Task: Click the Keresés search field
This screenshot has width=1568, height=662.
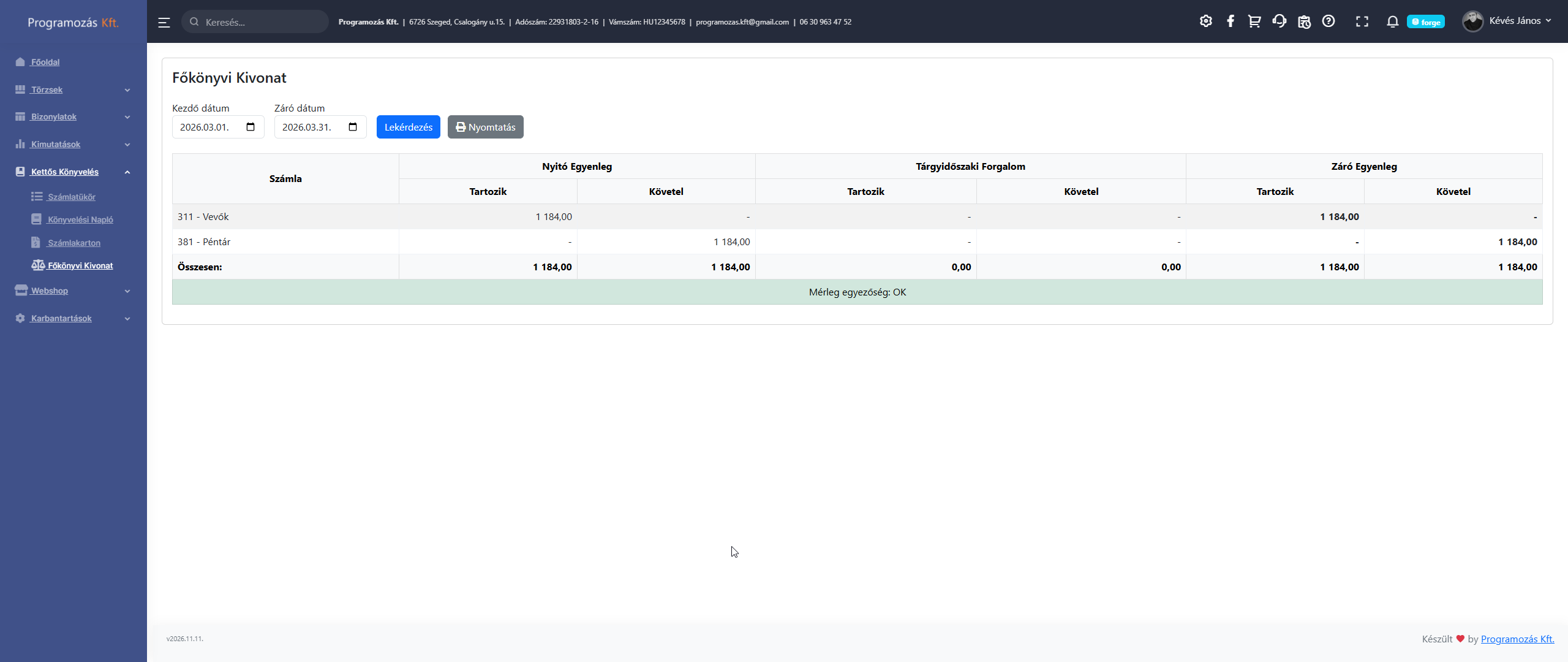Action: pos(262,22)
